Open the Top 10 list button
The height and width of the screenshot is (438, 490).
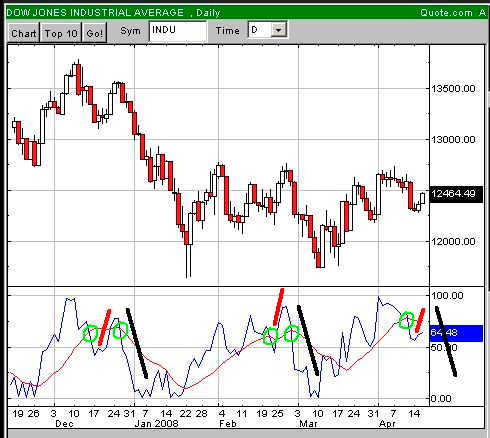coord(61,33)
